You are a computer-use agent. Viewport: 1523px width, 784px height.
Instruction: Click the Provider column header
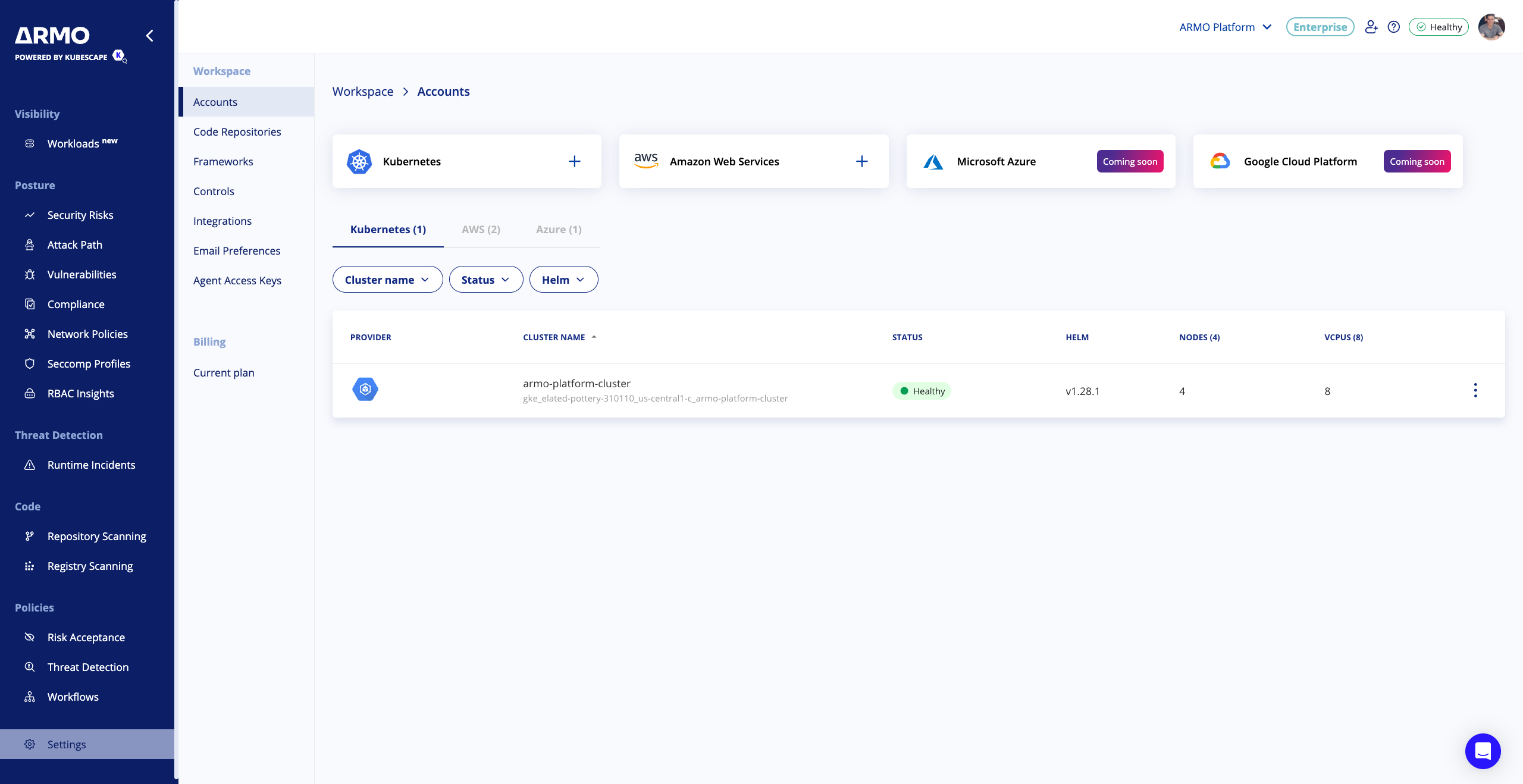point(371,337)
